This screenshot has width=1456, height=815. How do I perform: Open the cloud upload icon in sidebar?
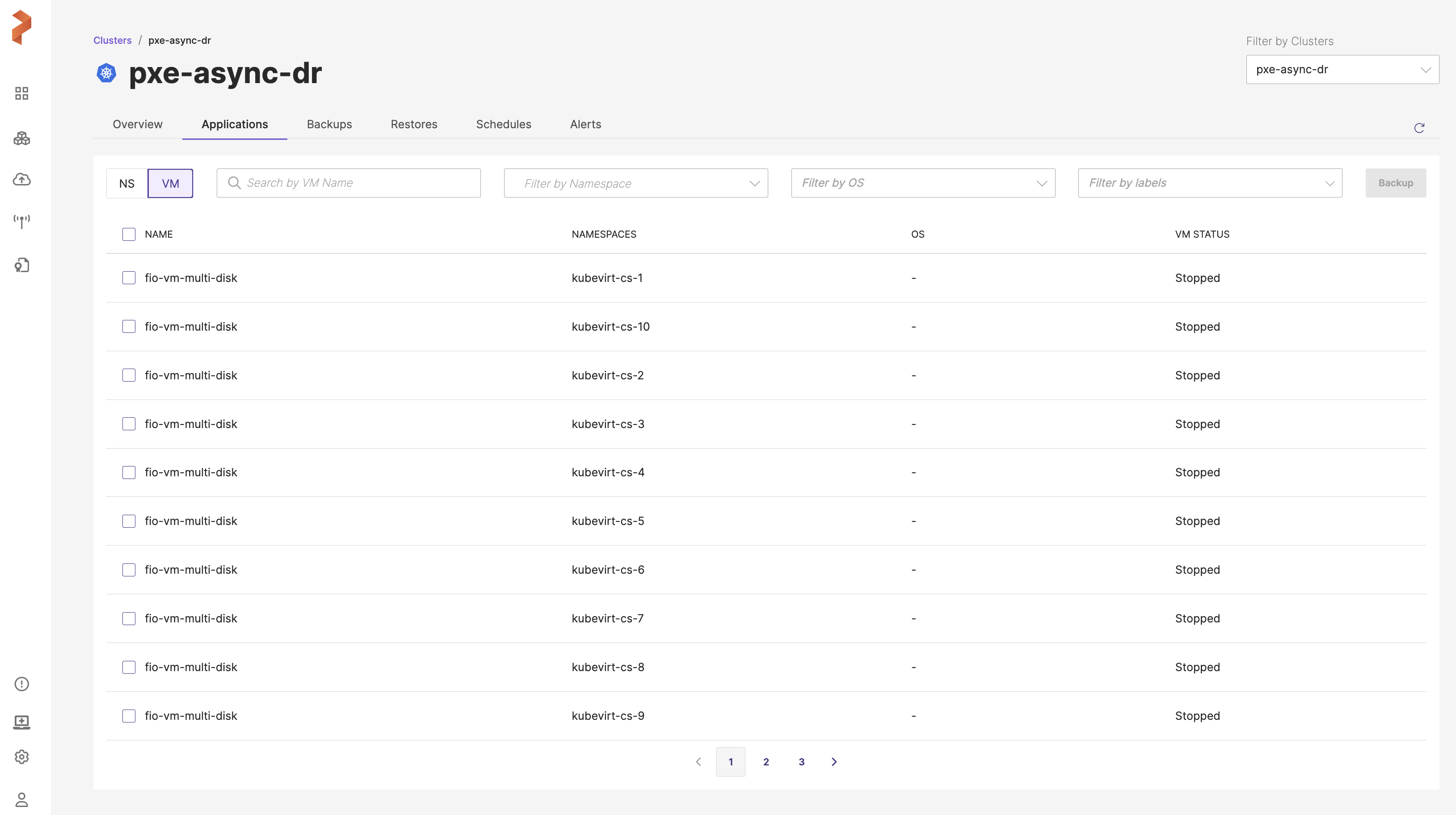(21, 180)
